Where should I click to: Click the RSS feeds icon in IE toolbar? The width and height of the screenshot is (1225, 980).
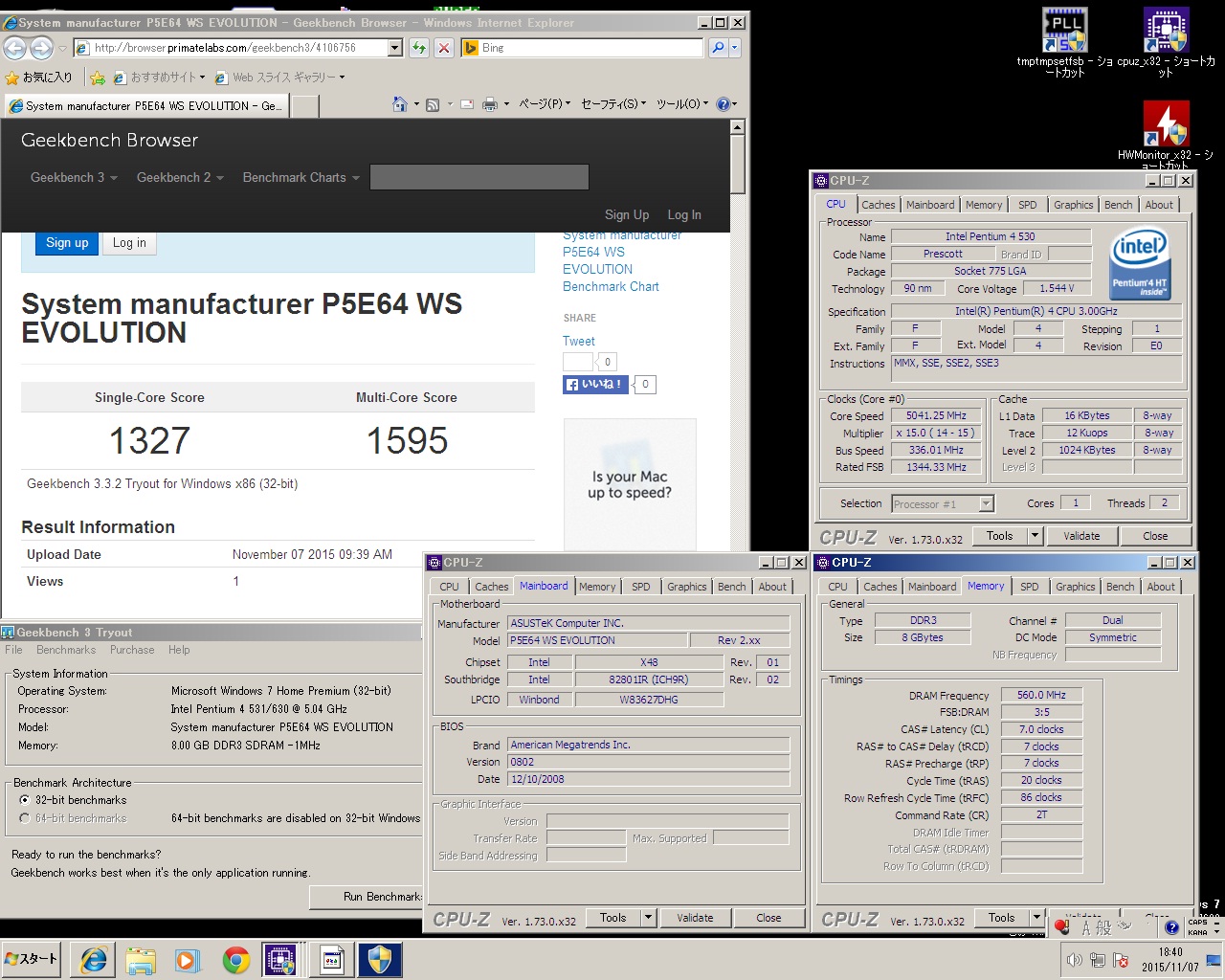pyautogui.click(x=433, y=104)
